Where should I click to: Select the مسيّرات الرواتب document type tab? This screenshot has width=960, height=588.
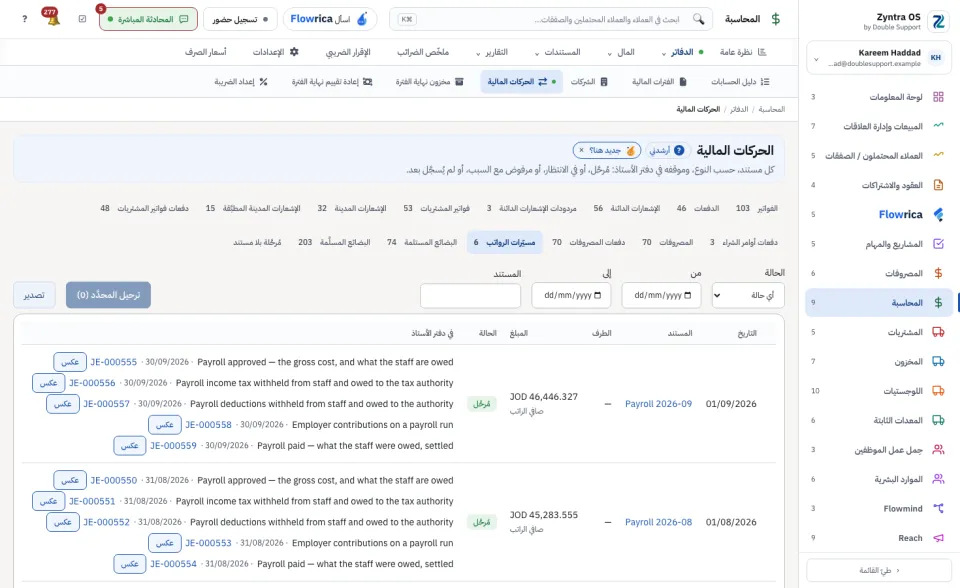505,242
